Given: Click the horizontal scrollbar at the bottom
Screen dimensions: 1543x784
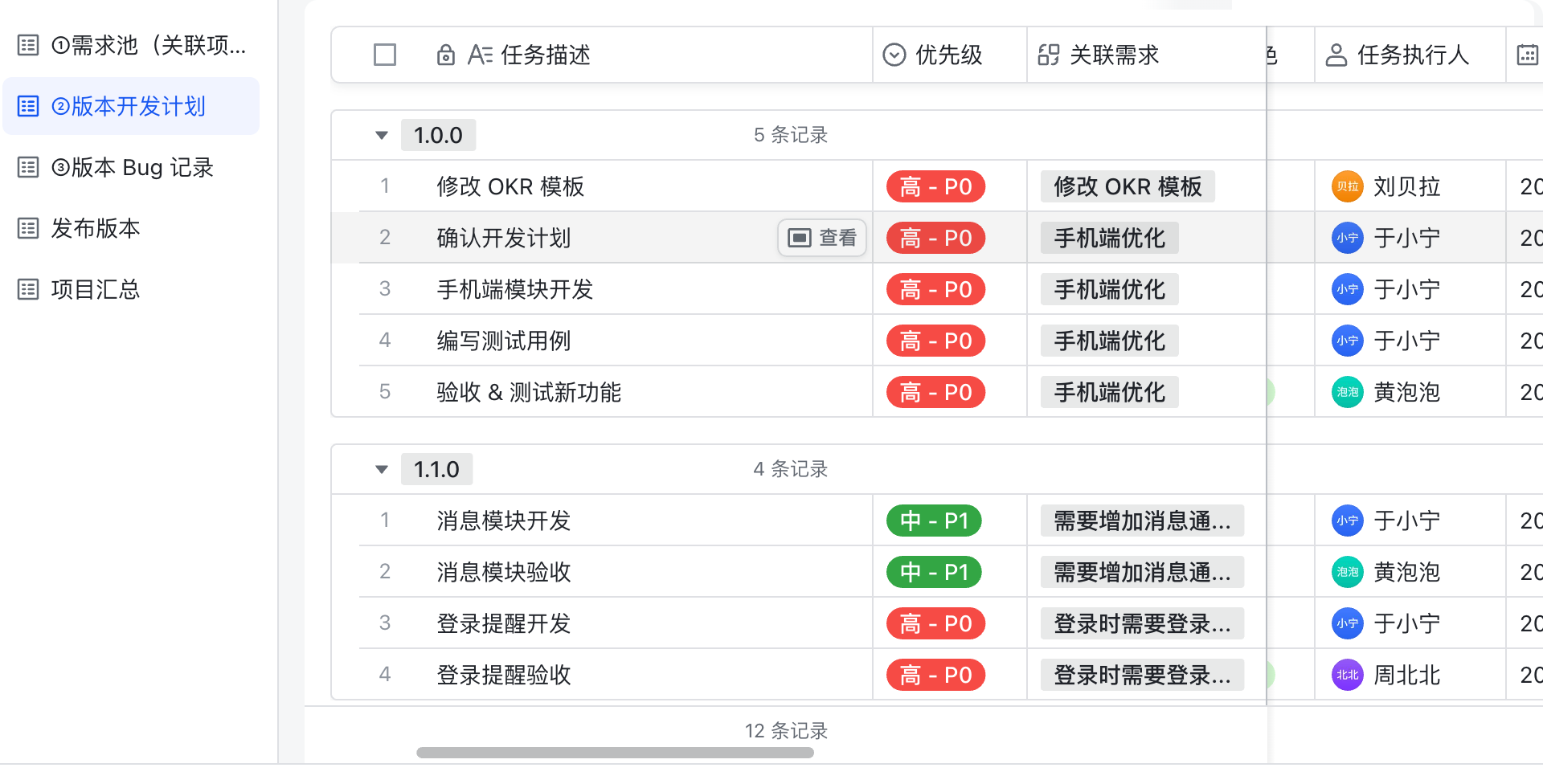Looking at the screenshot, I should point(615,753).
